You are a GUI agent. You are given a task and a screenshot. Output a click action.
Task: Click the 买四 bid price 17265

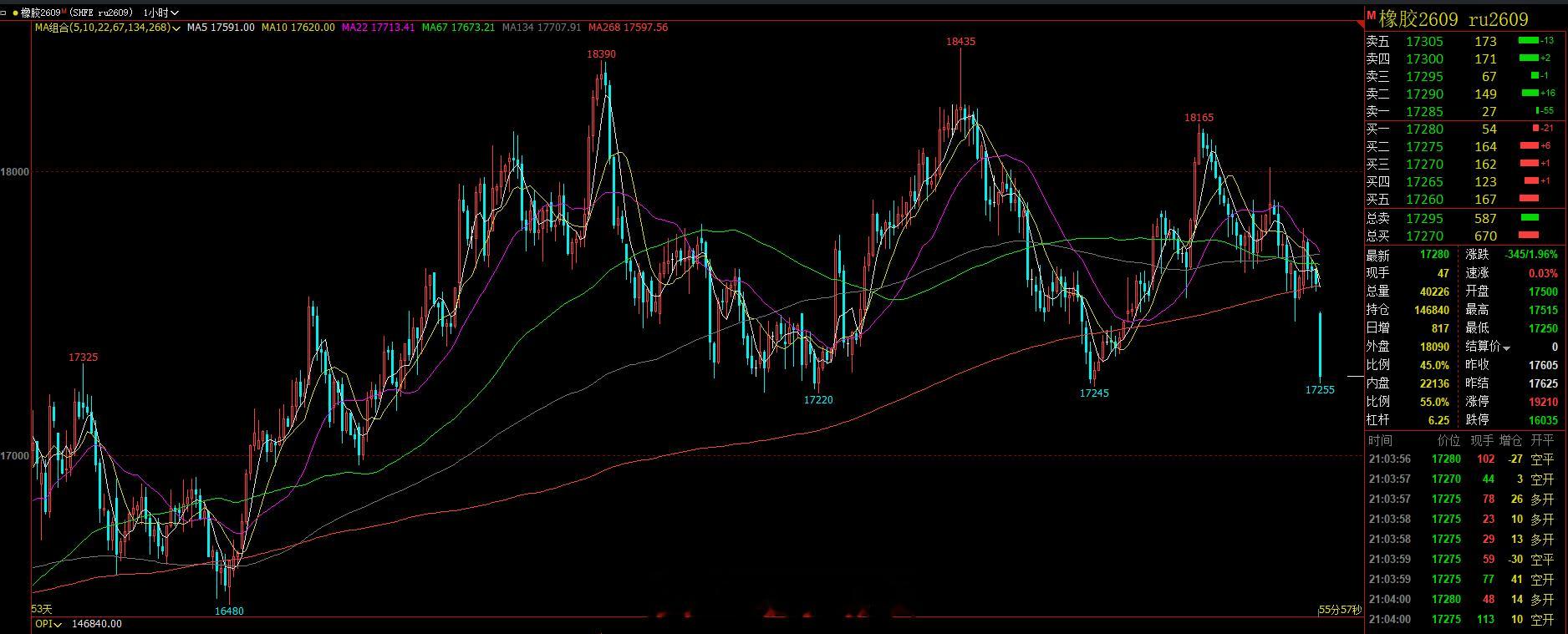click(x=1424, y=181)
